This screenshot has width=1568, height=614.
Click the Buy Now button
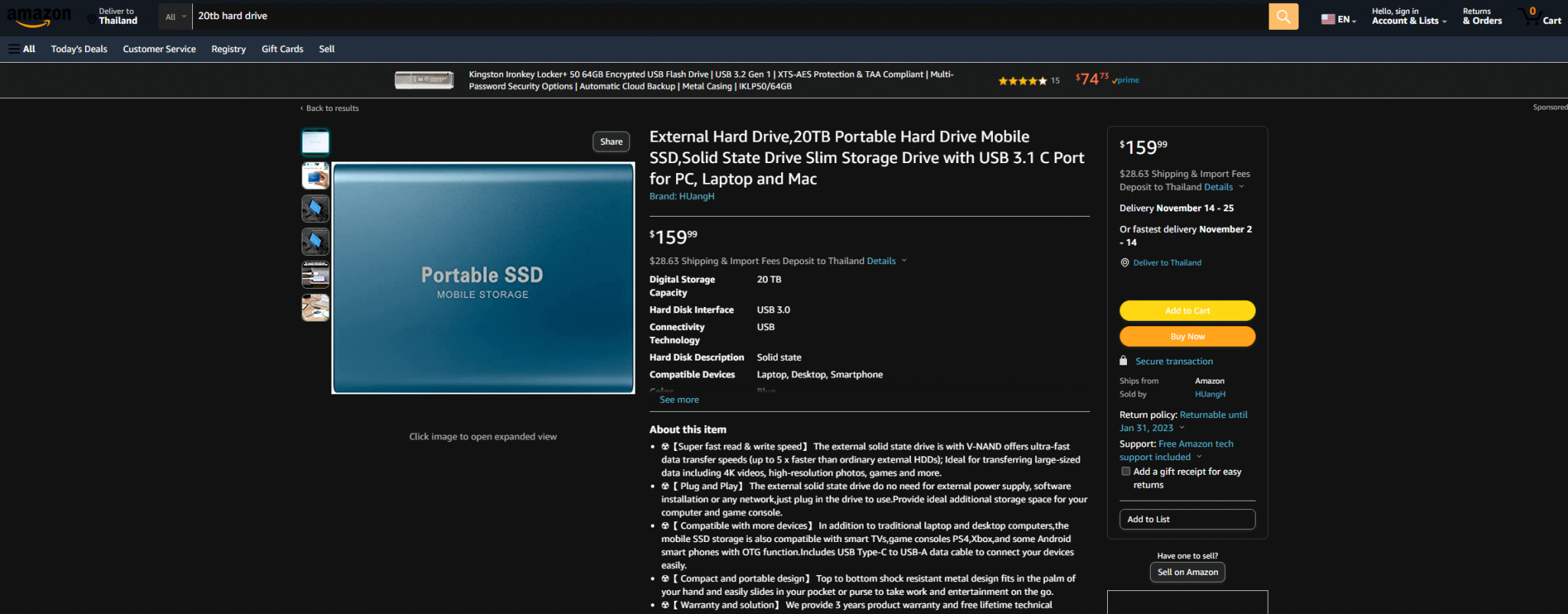pos(1187,336)
